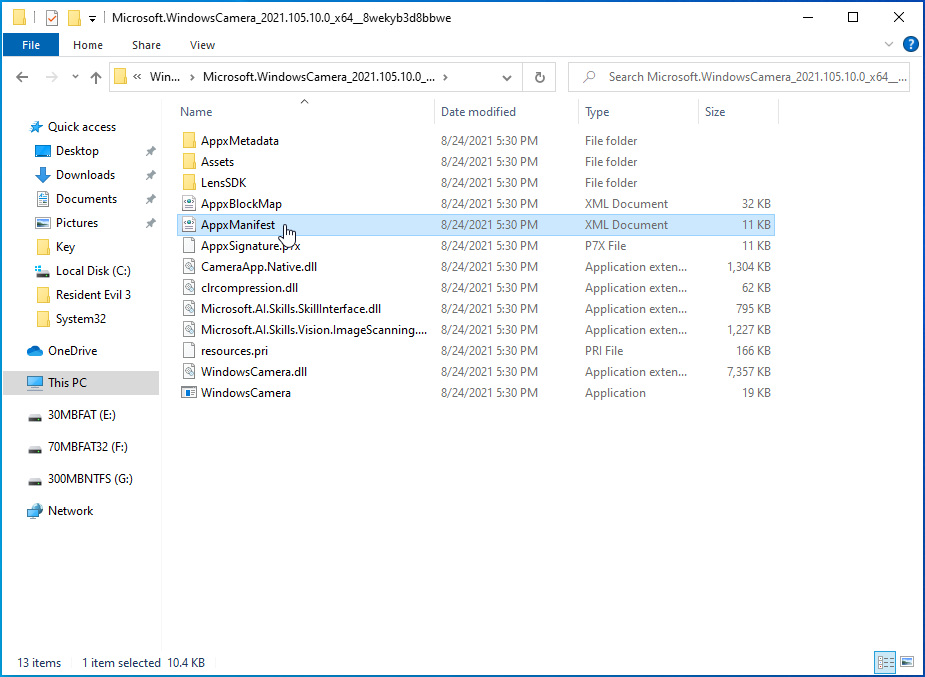Open System32 folder in sidebar
Screen dimensions: 925x677
pos(81,319)
